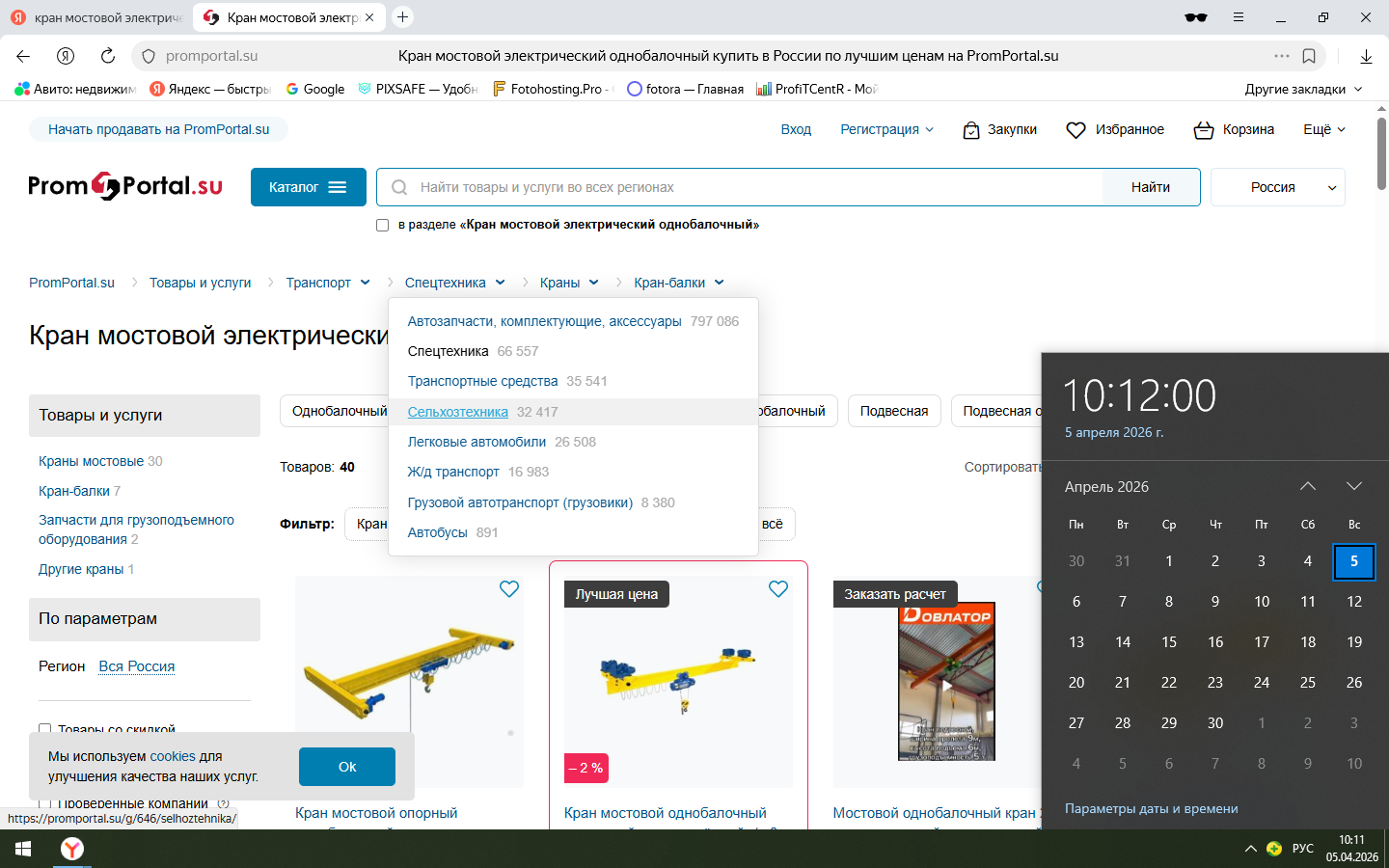The width and height of the screenshot is (1389, 868).
Task: Open the browser hamburger menu
Action: (1239, 17)
